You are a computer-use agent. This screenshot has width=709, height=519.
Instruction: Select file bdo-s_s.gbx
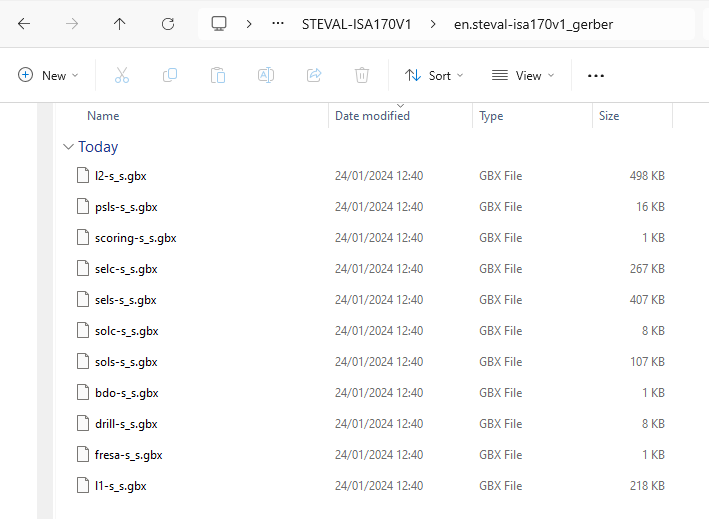(126, 393)
